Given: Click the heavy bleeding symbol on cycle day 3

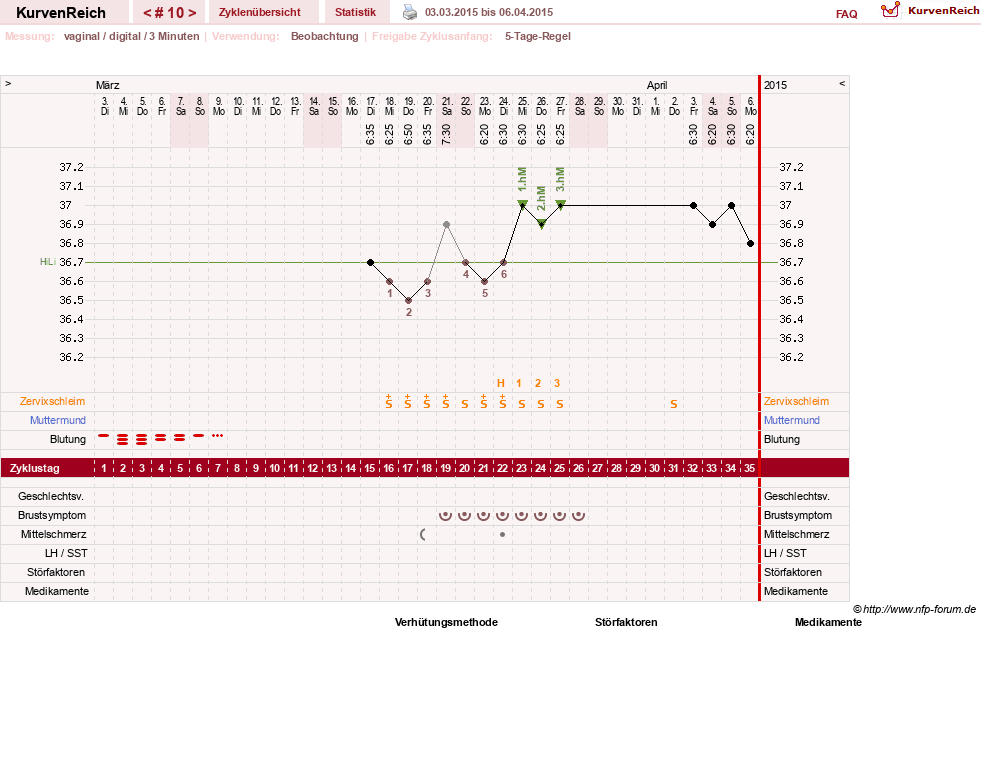Looking at the screenshot, I should [x=141, y=439].
